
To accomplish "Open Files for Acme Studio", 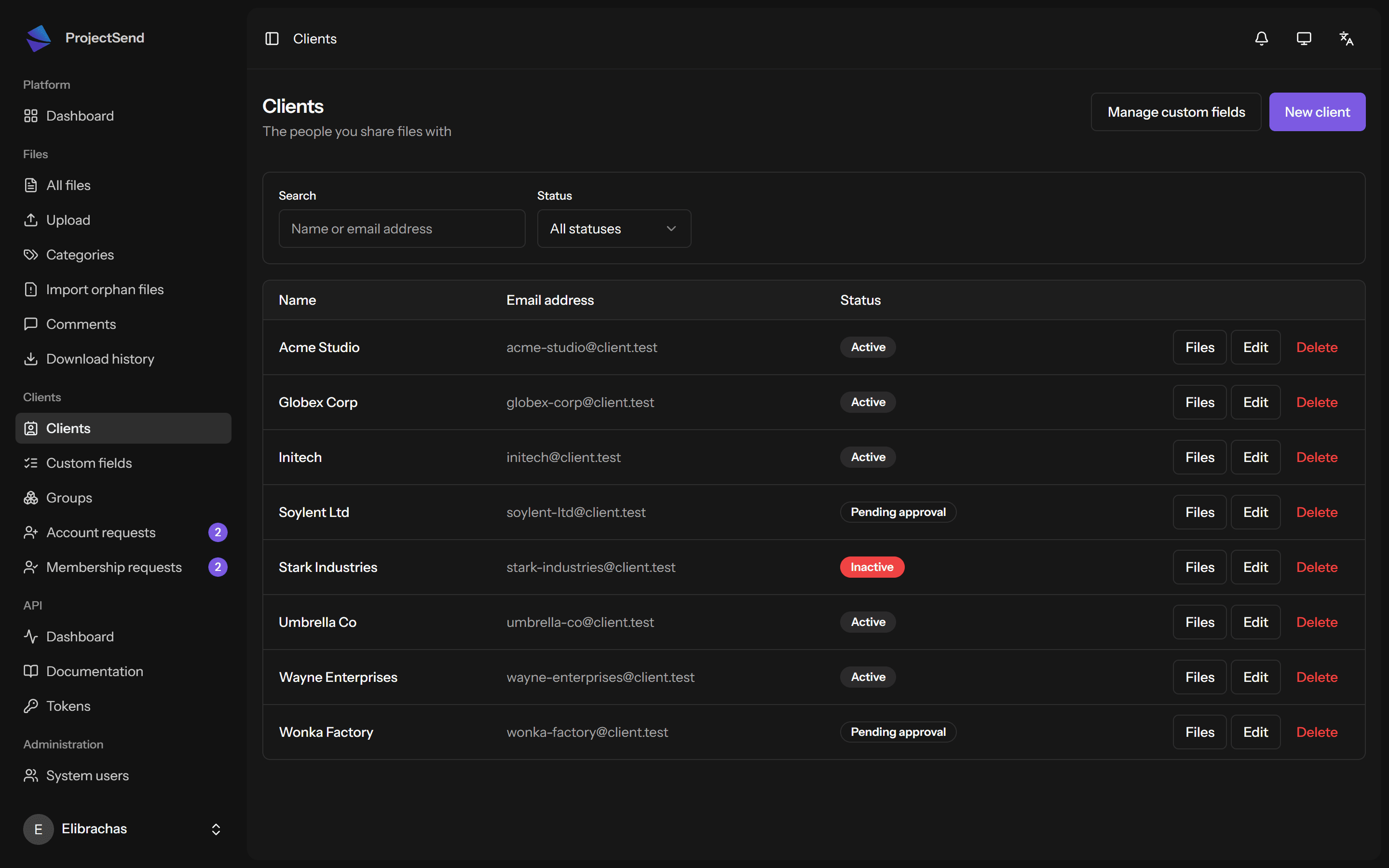I will click(1199, 347).
